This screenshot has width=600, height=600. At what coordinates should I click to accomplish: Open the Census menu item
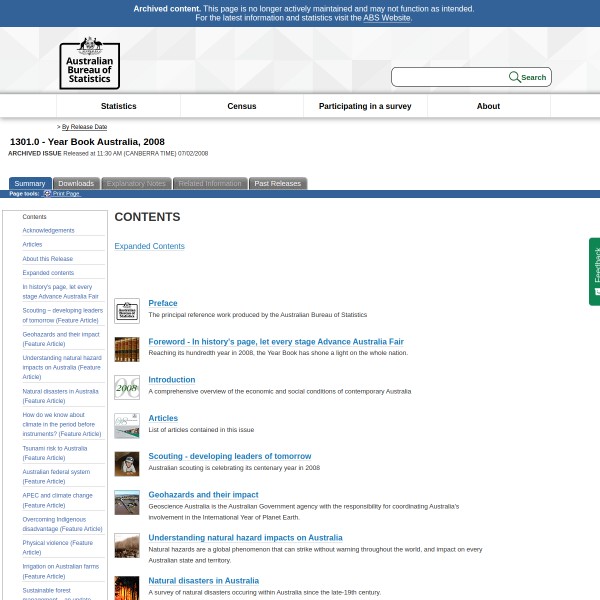pos(242,106)
